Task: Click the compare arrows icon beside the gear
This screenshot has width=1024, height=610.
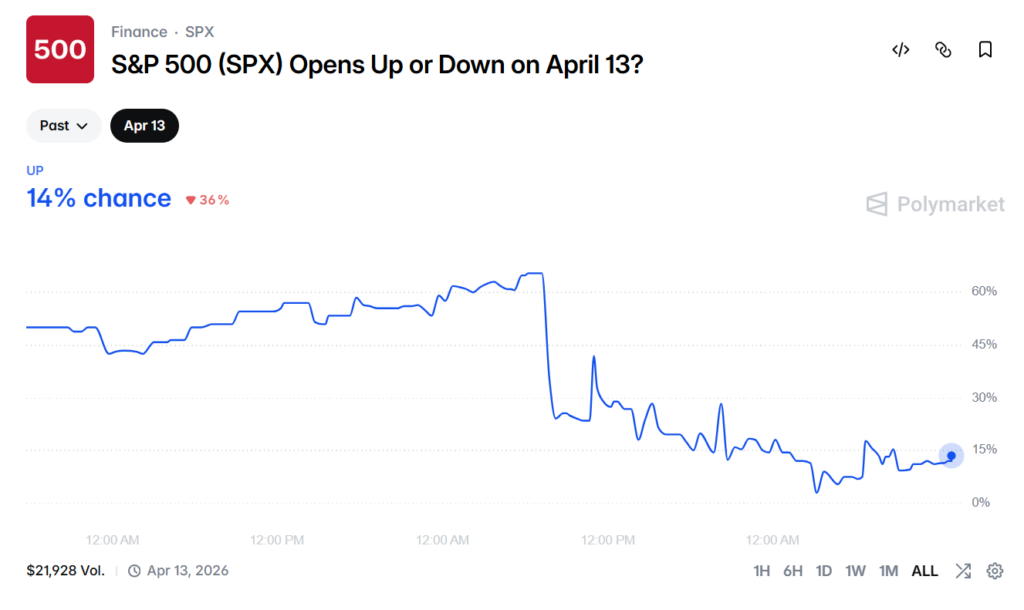Action: pos(963,570)
